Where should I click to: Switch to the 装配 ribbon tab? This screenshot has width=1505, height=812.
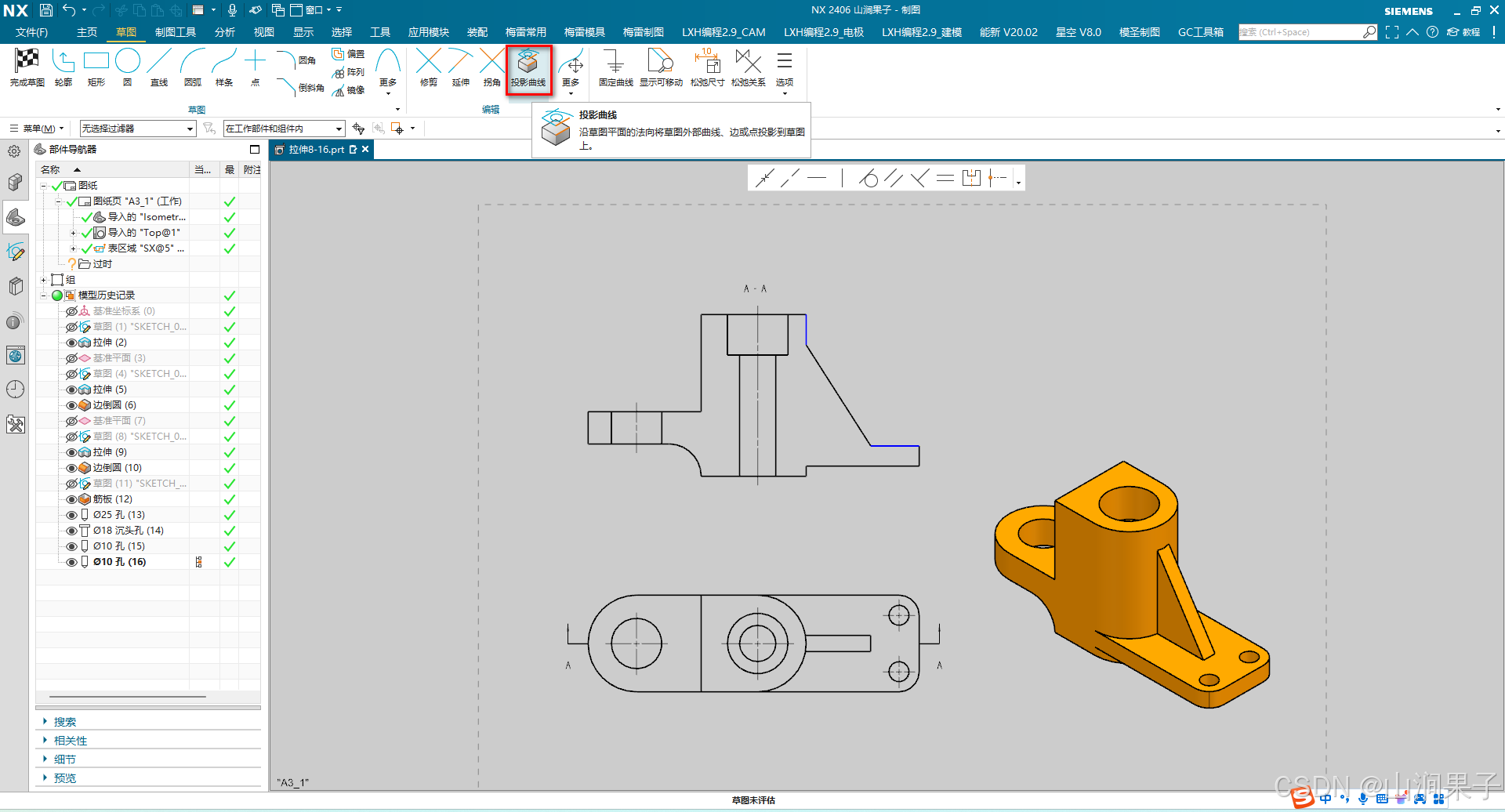pyautogui.click(x=477, y=32)
